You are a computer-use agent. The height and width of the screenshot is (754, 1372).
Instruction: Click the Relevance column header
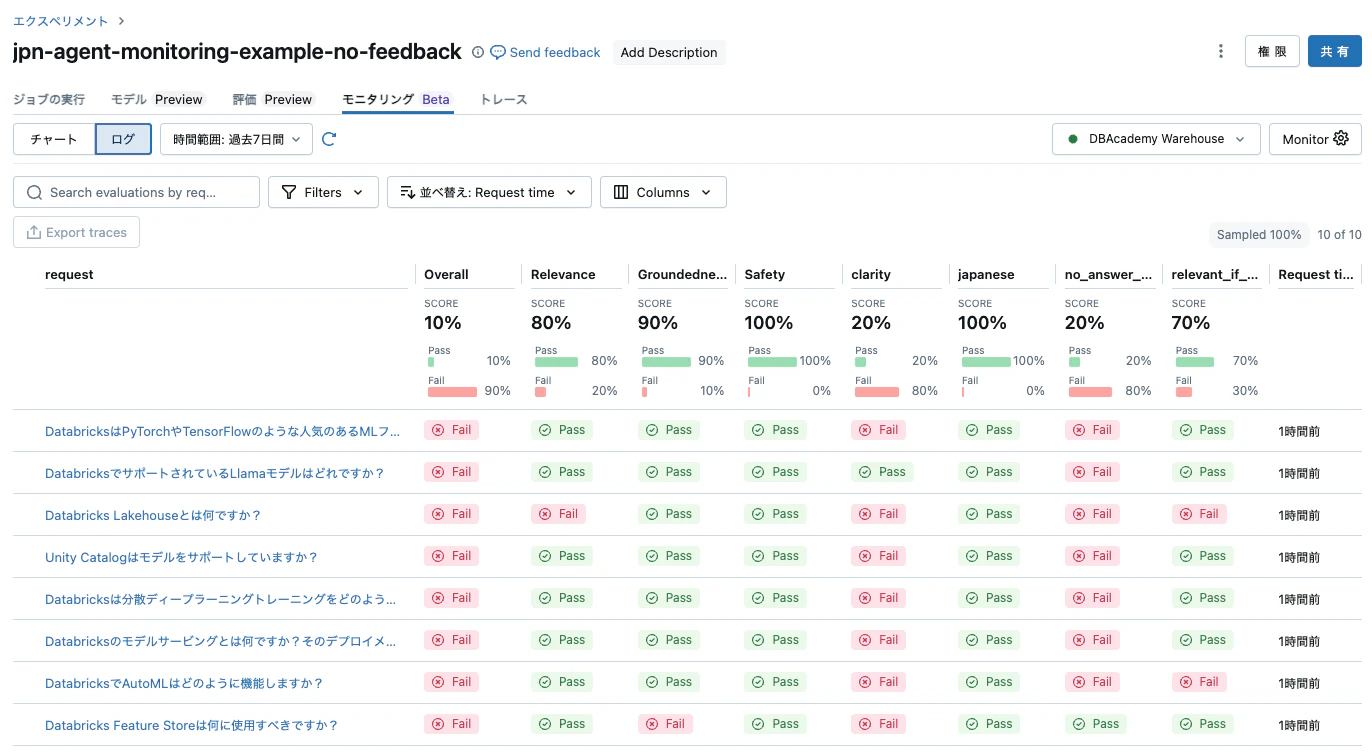563,274
